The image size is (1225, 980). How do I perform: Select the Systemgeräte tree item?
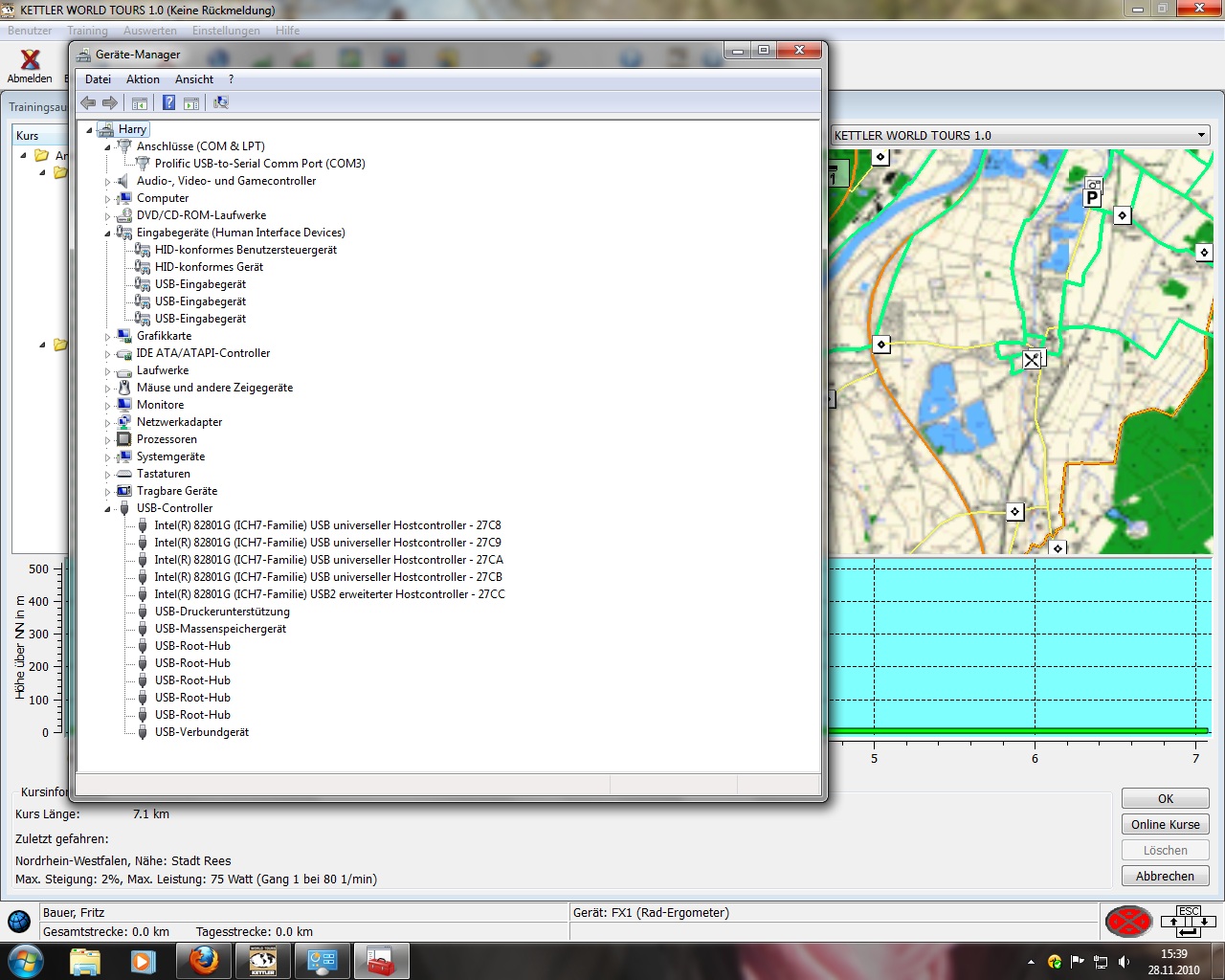[x=170, y=457]
